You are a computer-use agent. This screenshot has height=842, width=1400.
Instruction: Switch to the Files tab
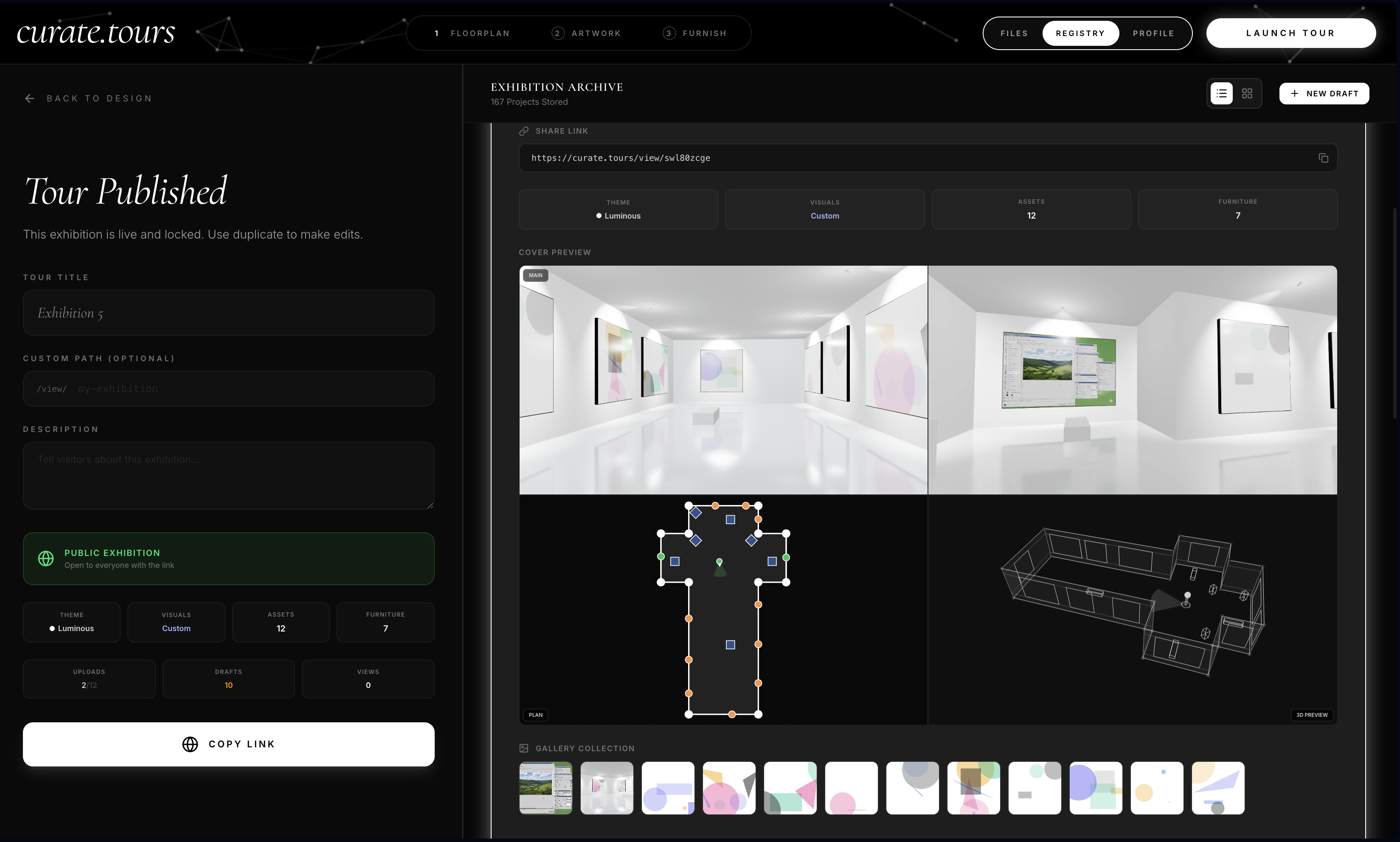click(1014, 33)
